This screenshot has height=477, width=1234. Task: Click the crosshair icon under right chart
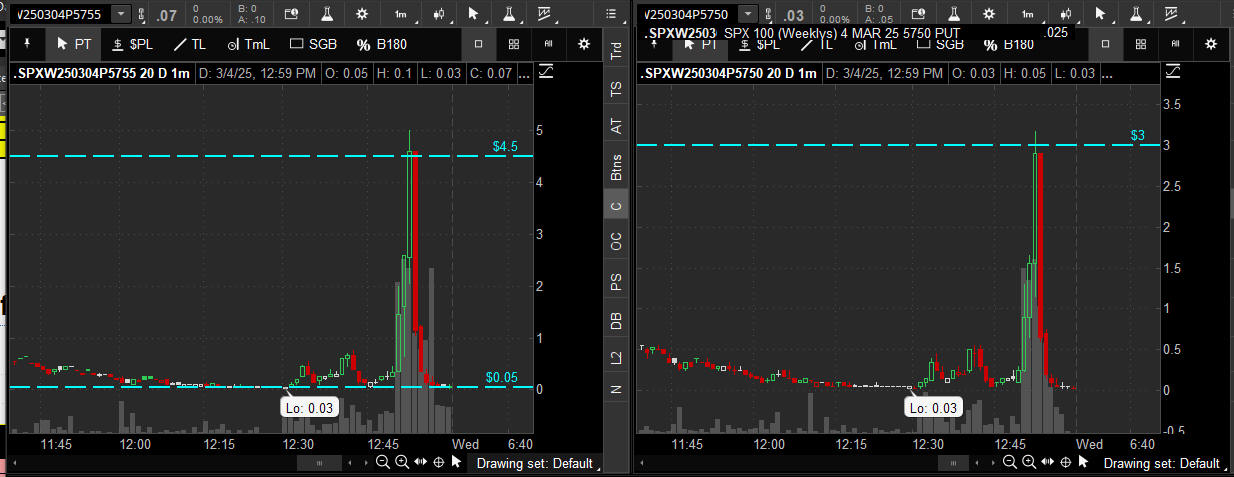click(1065, 462)
